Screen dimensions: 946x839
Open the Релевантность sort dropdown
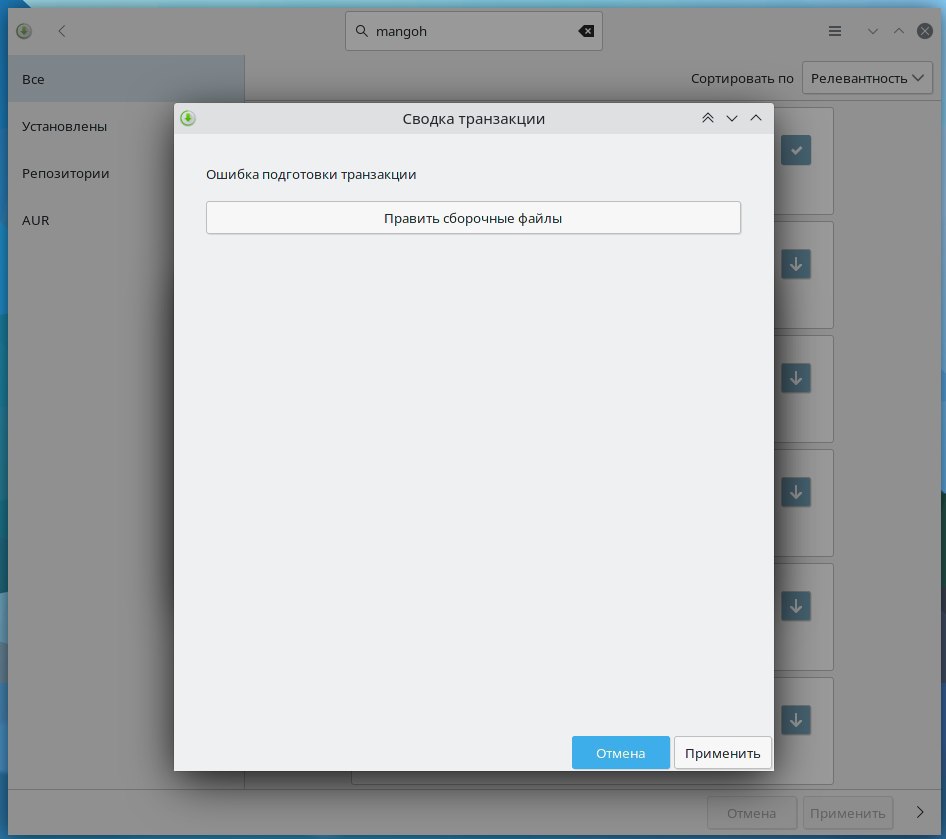(x=867, y=78)
